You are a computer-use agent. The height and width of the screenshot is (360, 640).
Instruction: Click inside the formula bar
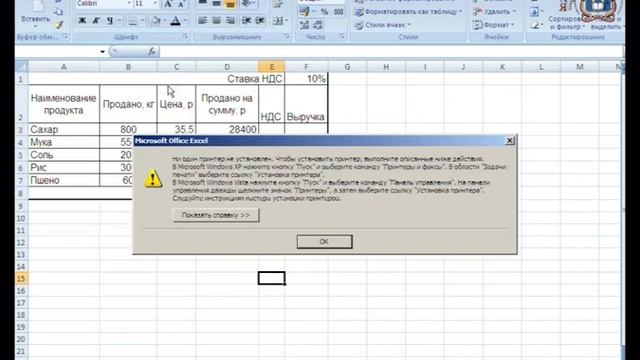[390, 51]
